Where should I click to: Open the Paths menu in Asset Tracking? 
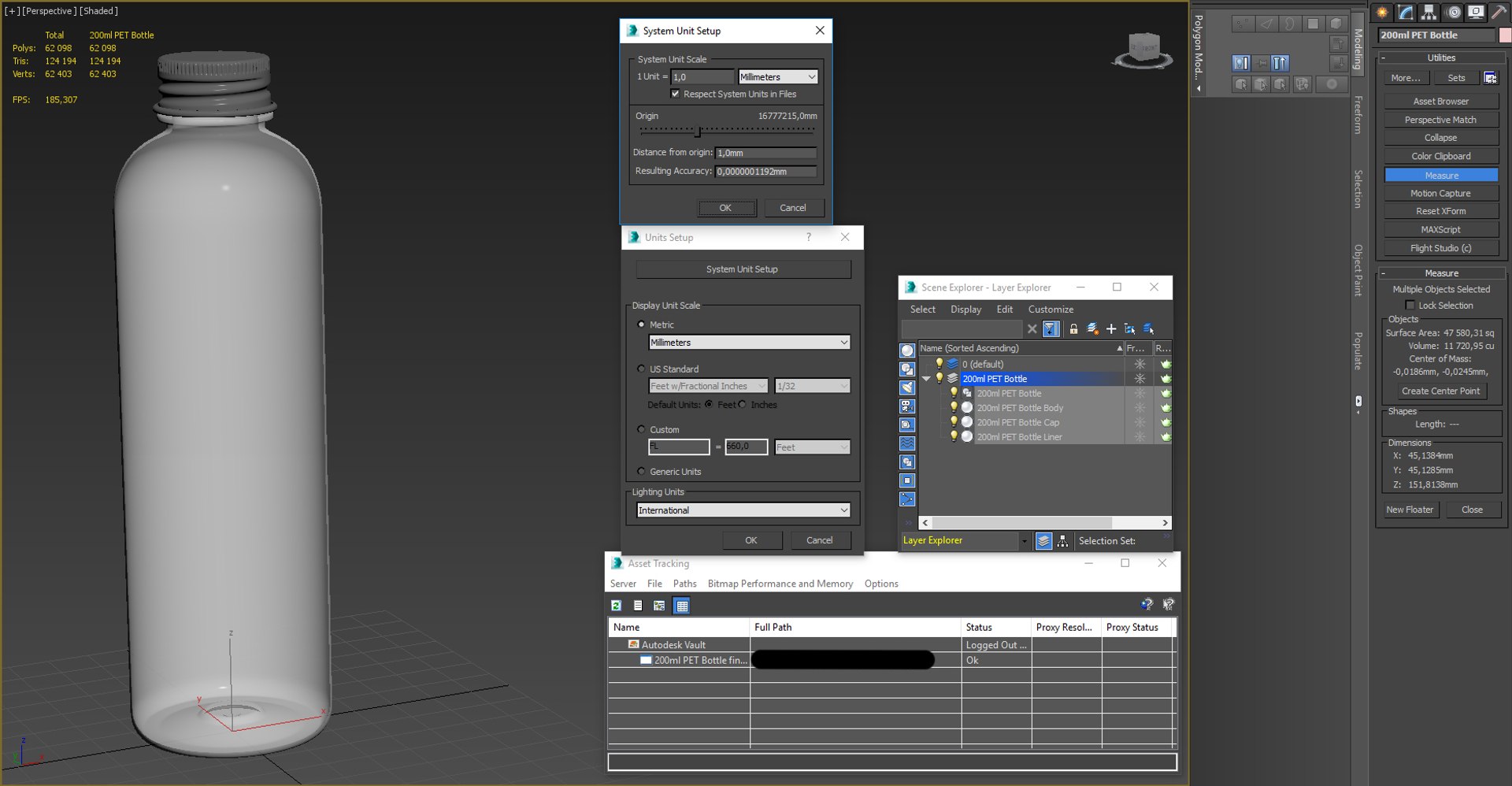(x=684, y=584)
